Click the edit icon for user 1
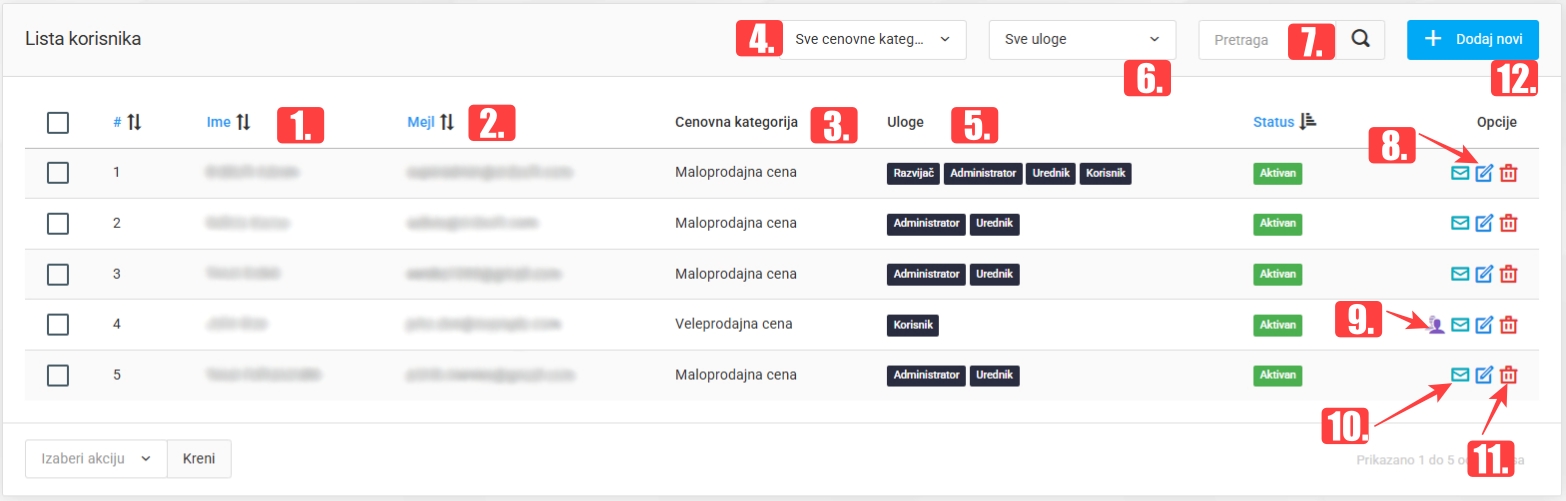This screenshot has width=1566, height=501. coord(1484,174)
